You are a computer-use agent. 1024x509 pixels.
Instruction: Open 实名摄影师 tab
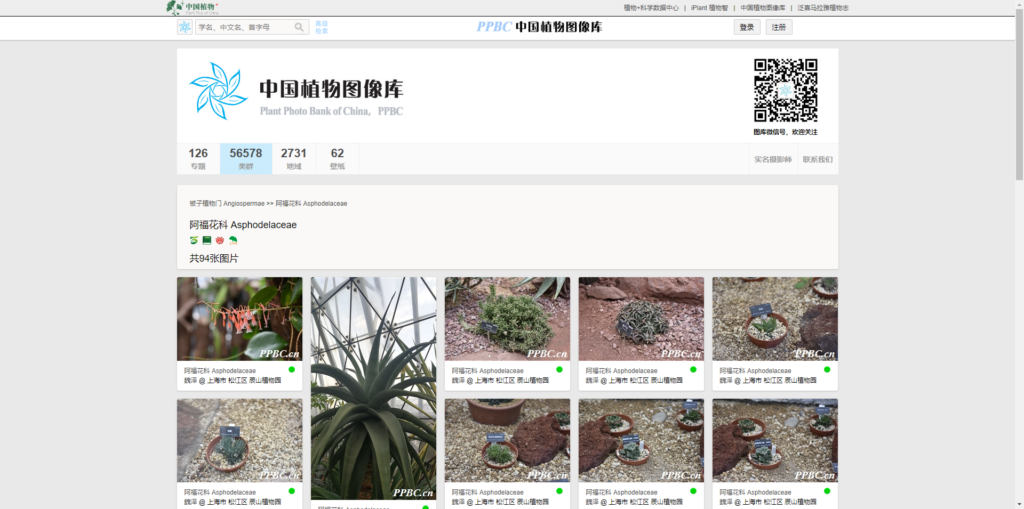pyautogui.click(x=773, y=159)
